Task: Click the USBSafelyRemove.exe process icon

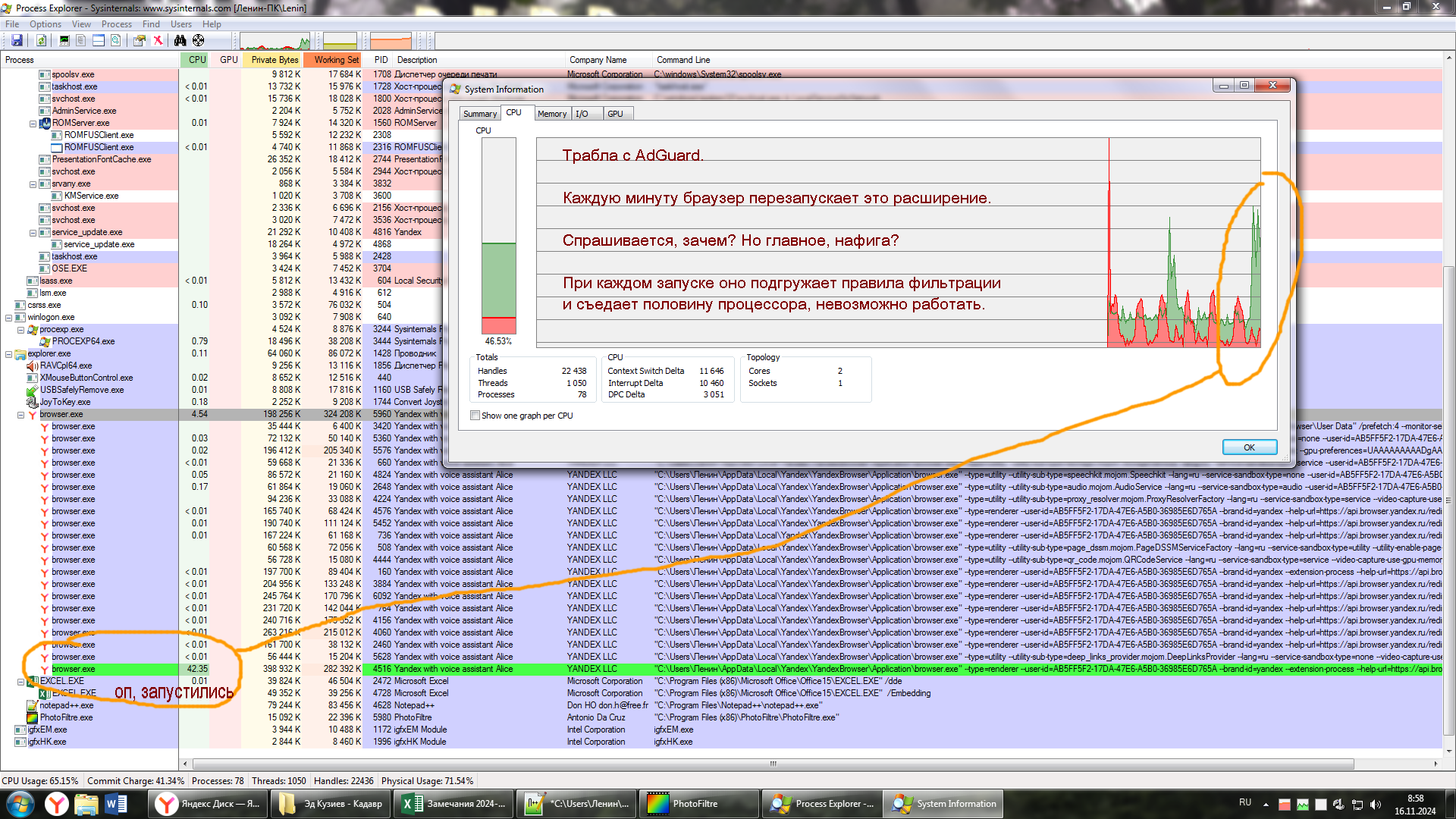Action: [x=33, y=390]
